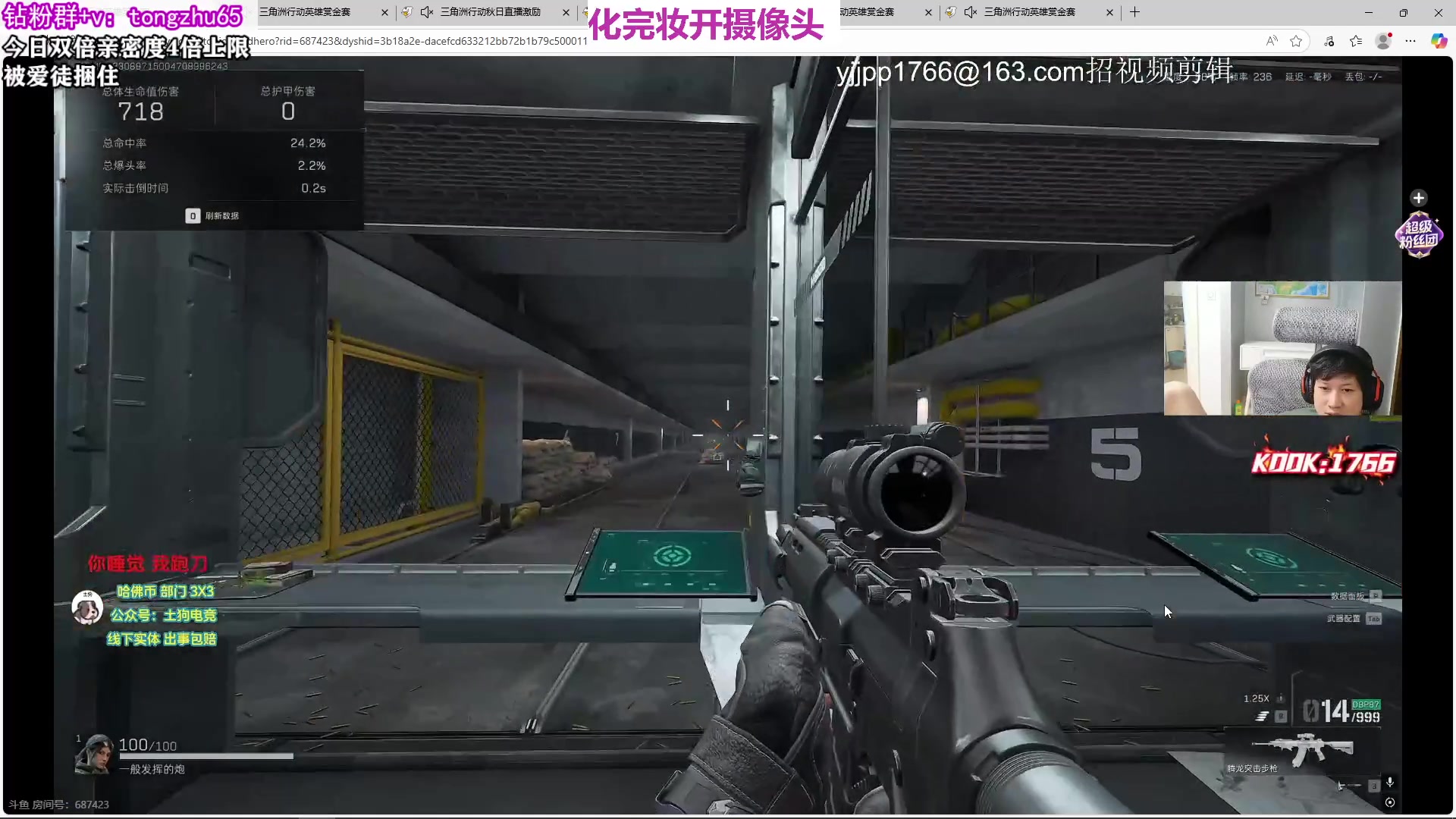Screen dimensions: 1456x819
Task: Click the target circle icon below microphone
Action: point(1390,802)
